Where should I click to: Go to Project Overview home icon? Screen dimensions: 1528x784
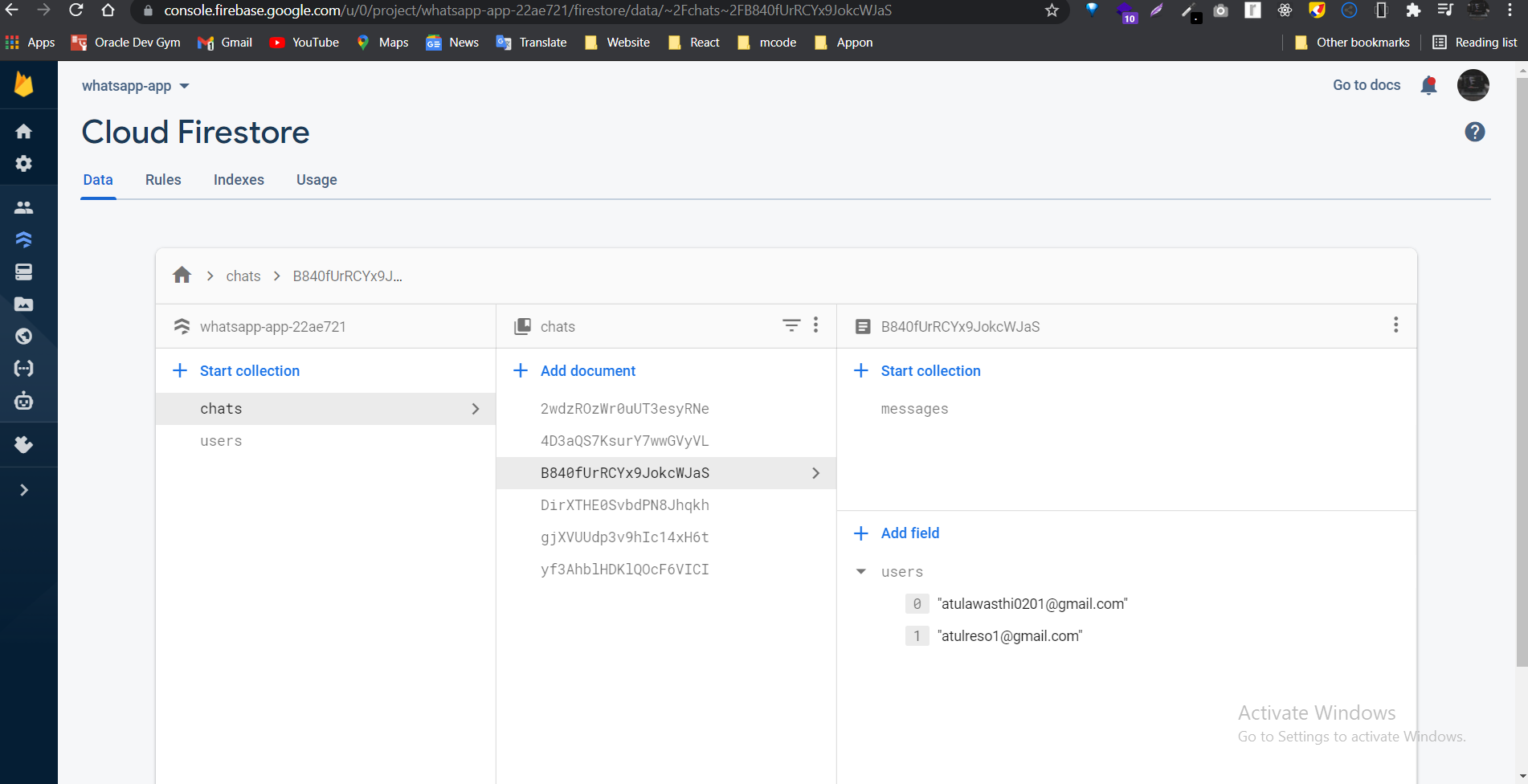pyautogui.click(x=24, y=131)
